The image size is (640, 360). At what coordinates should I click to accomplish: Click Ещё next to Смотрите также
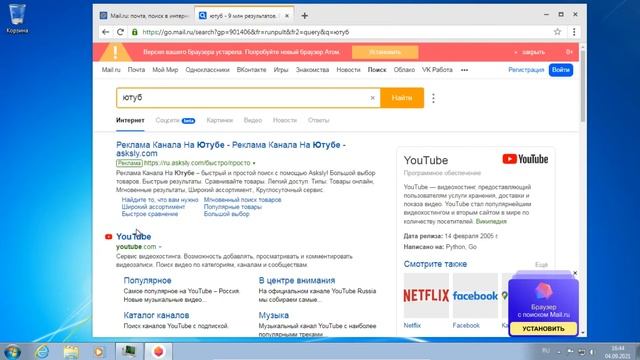click(541, 265)
